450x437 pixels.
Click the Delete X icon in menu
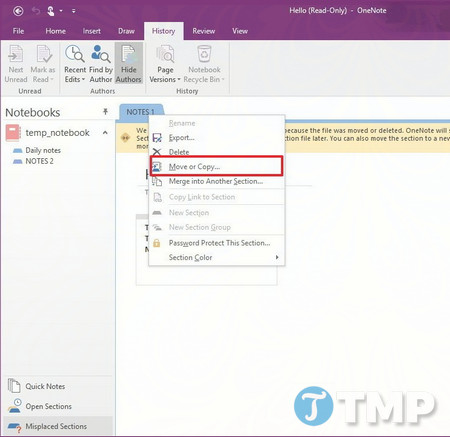tap(157, 152)
